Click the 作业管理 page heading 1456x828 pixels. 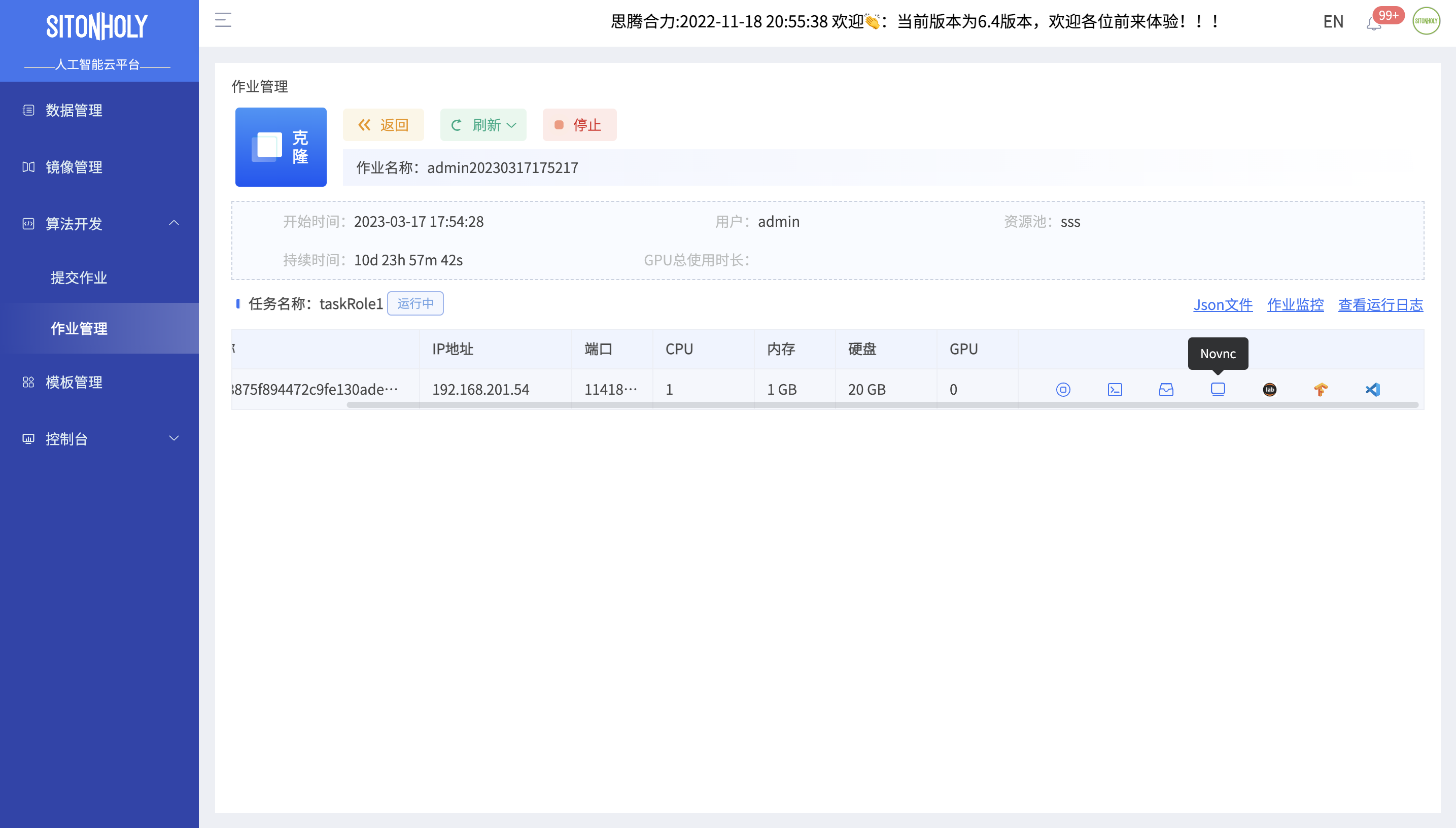pyautogui.click(x=260, y=86)
